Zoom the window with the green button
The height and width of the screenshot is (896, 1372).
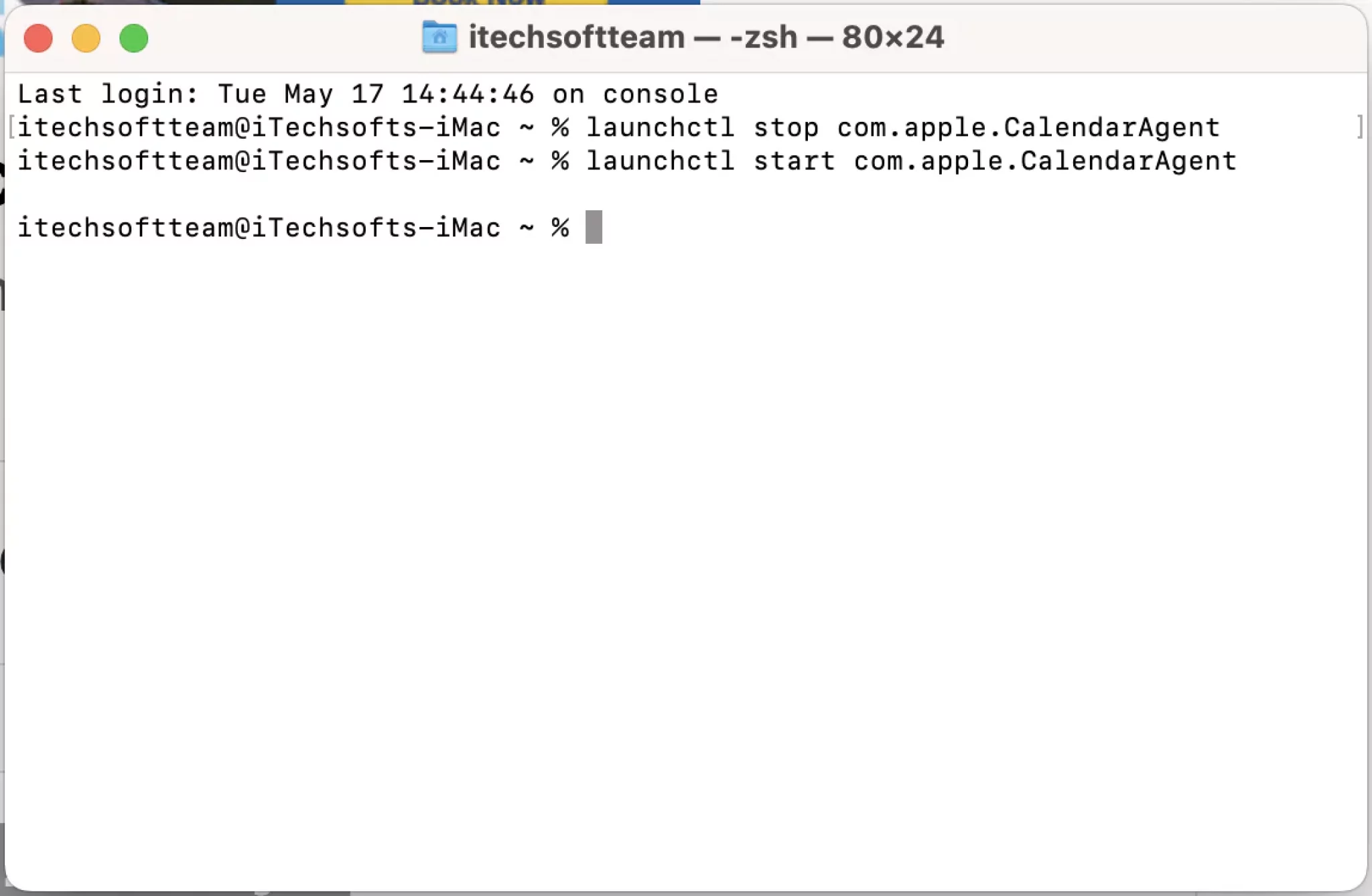tap(133, 38)
